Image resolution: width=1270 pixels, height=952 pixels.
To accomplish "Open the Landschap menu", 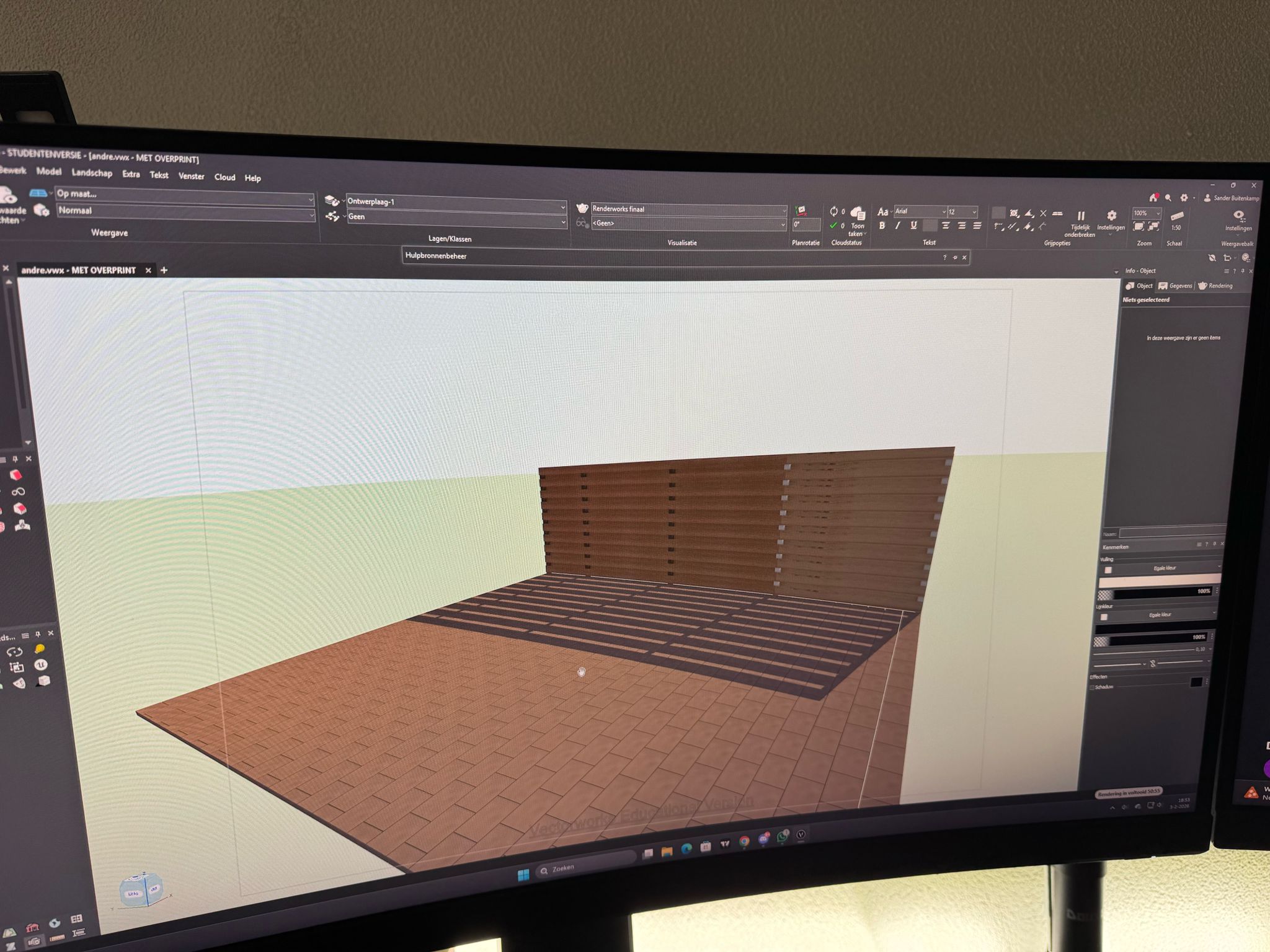I will tap(92, 172).
